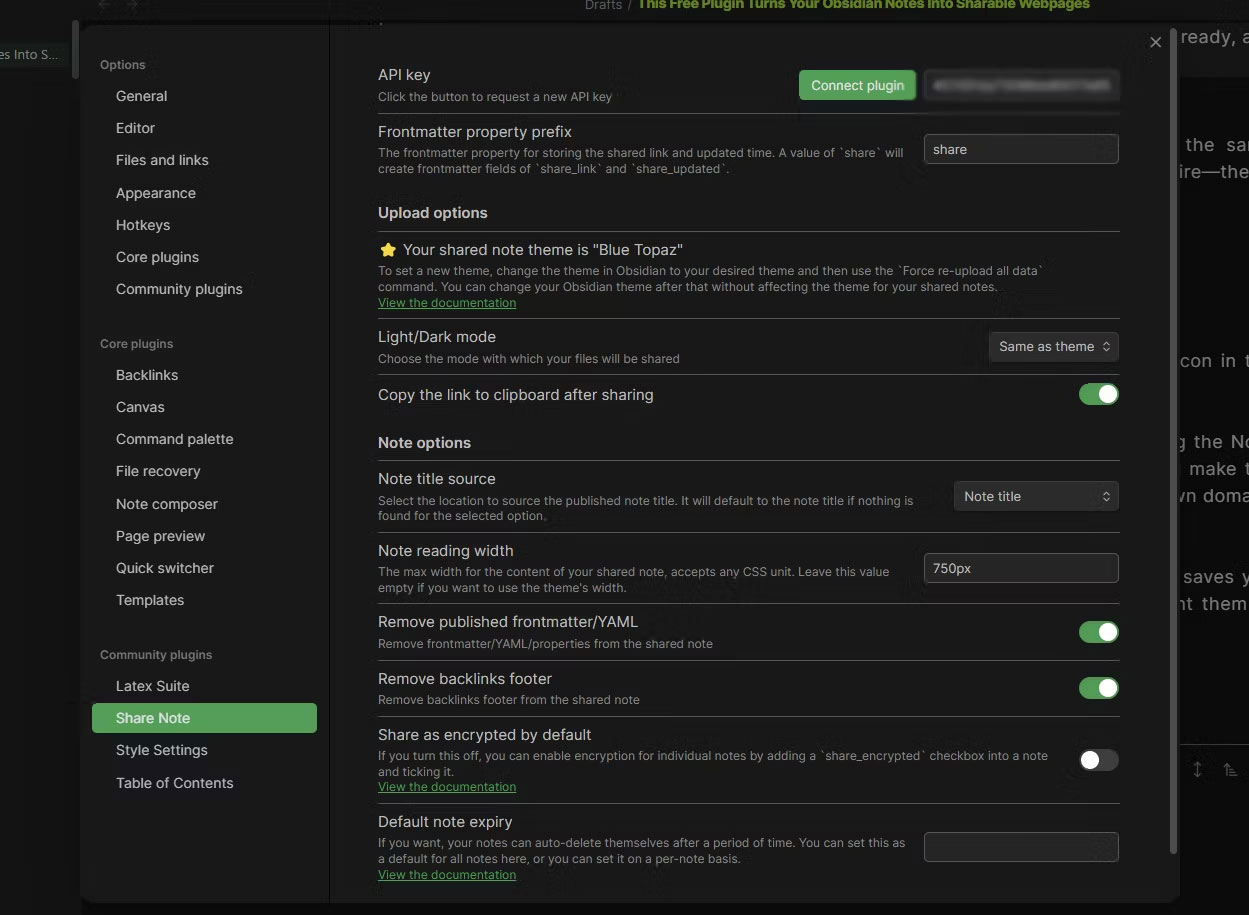Open the Note title source dropdown

(1036, 496)
